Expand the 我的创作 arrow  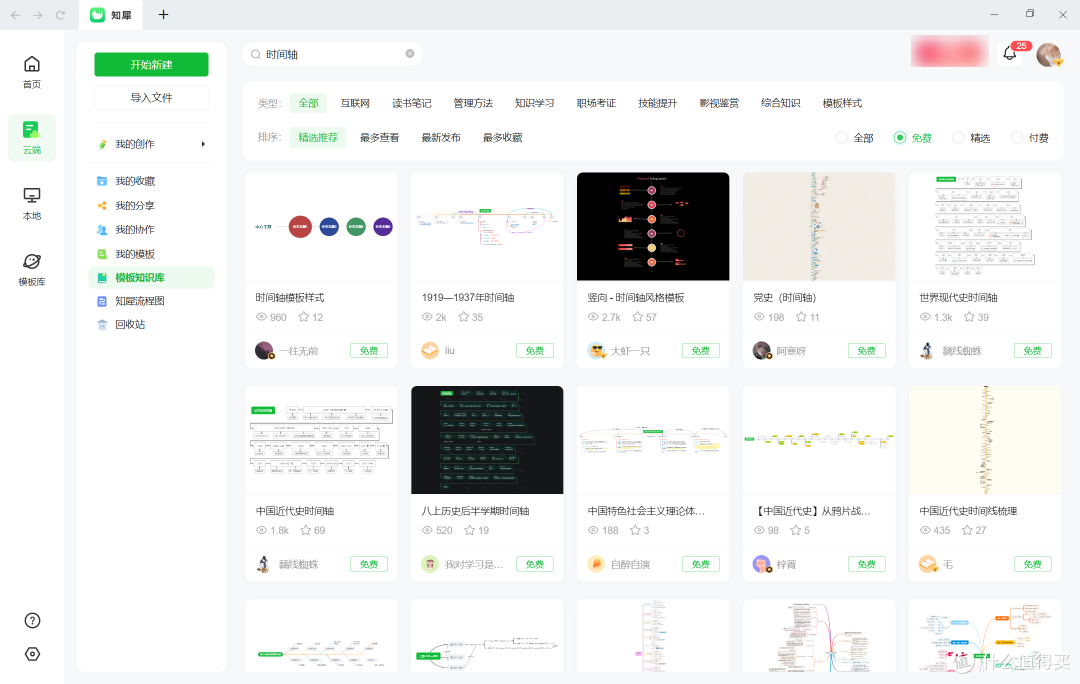tap(203, 144)
